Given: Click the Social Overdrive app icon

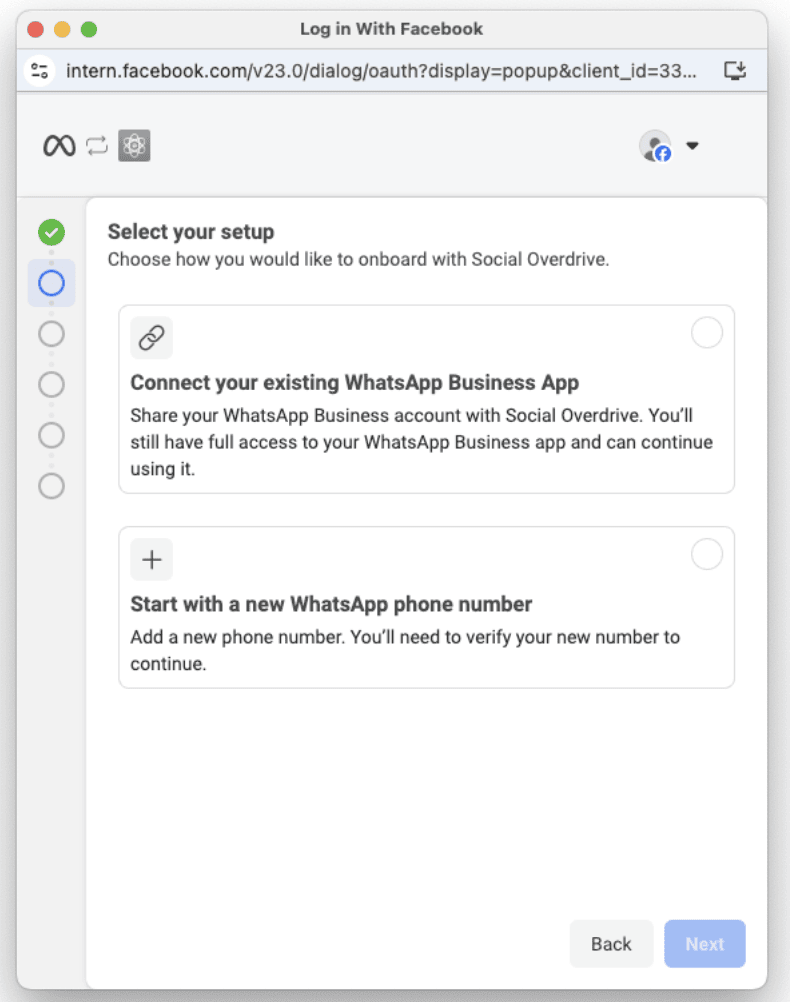Looking at the screenshot, I should 134,146.
